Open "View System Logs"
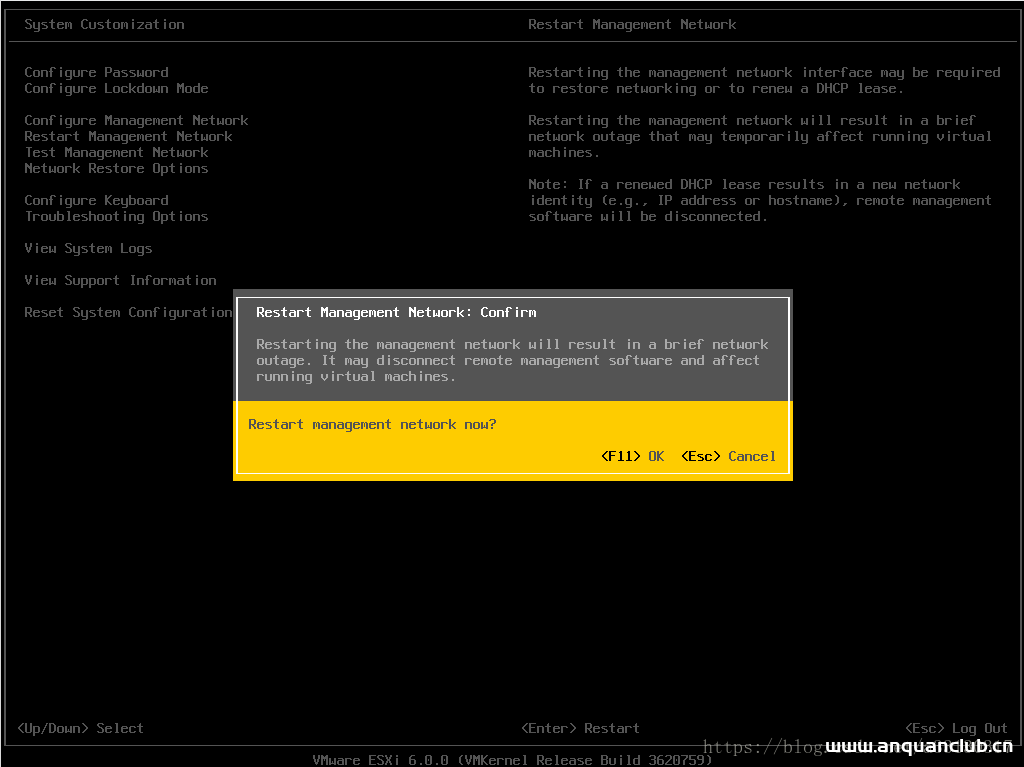The width and height of the screenshot is (1024, 767). tap(88, 248)
